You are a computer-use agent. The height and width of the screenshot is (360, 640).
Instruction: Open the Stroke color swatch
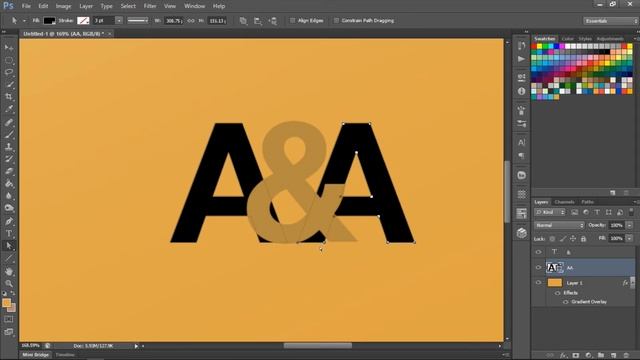click(83, 20)
